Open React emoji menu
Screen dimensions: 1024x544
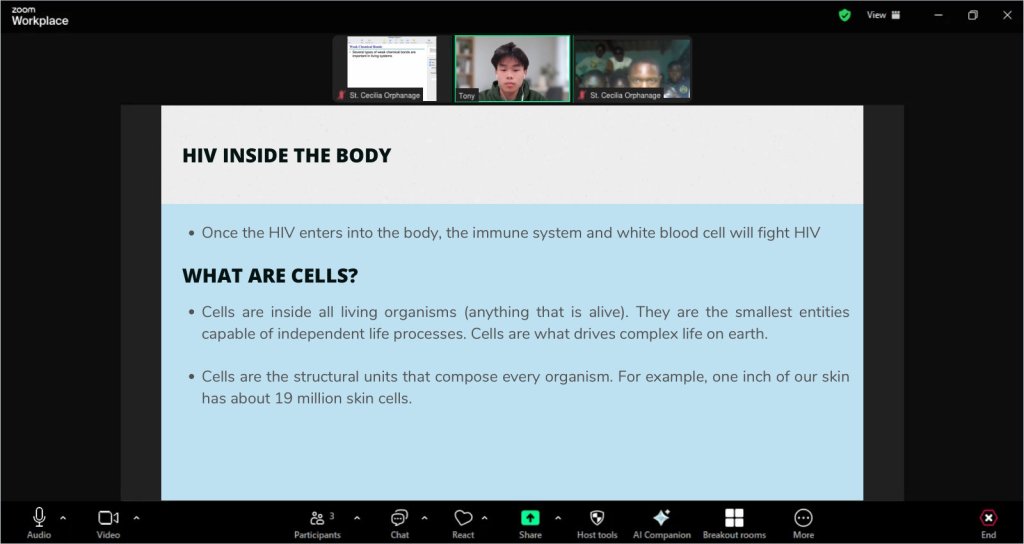(x=463, y=524)
